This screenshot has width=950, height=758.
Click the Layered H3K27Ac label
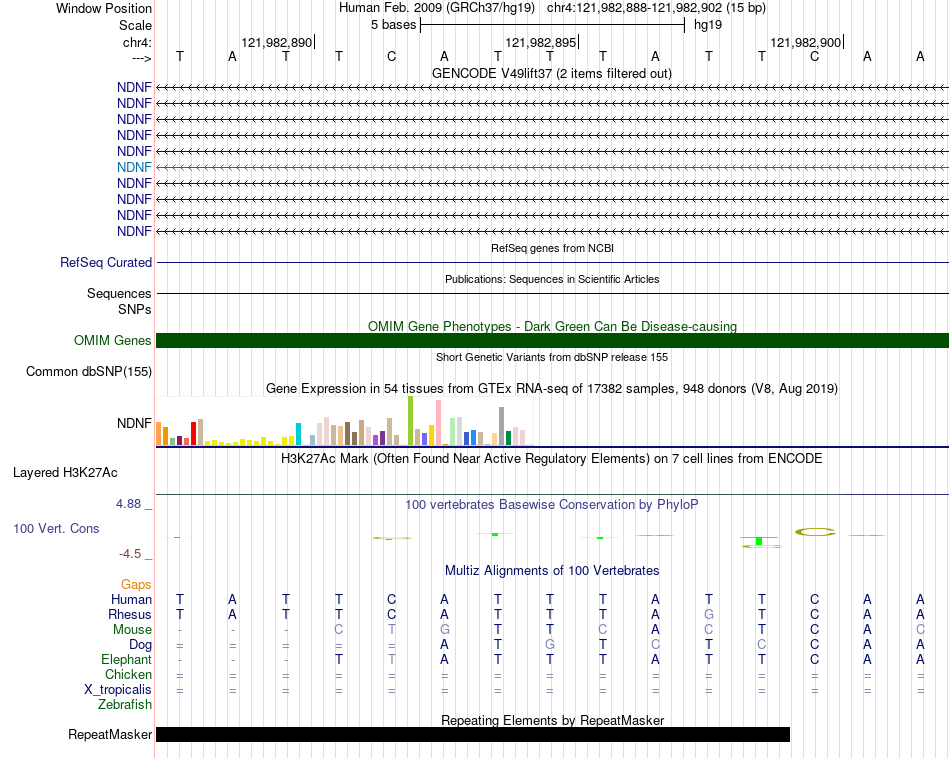[65, 473]
